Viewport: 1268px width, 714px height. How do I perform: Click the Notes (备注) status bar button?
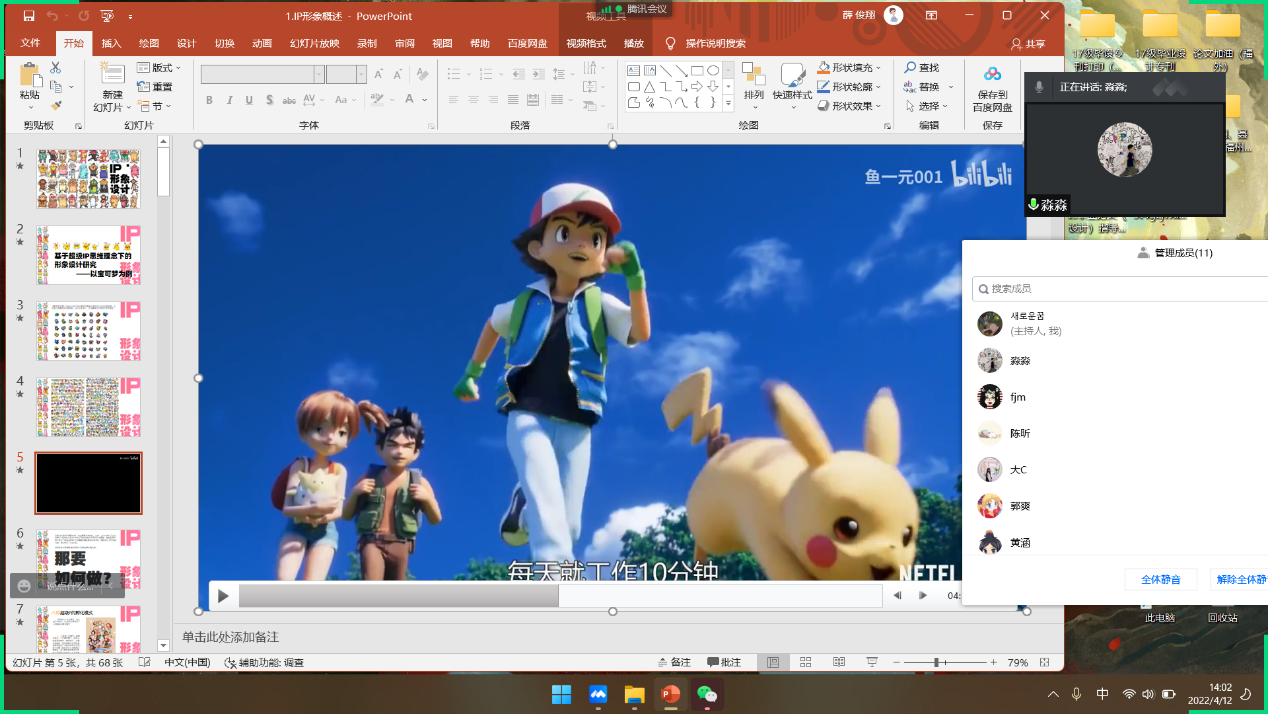click(674, 663)
